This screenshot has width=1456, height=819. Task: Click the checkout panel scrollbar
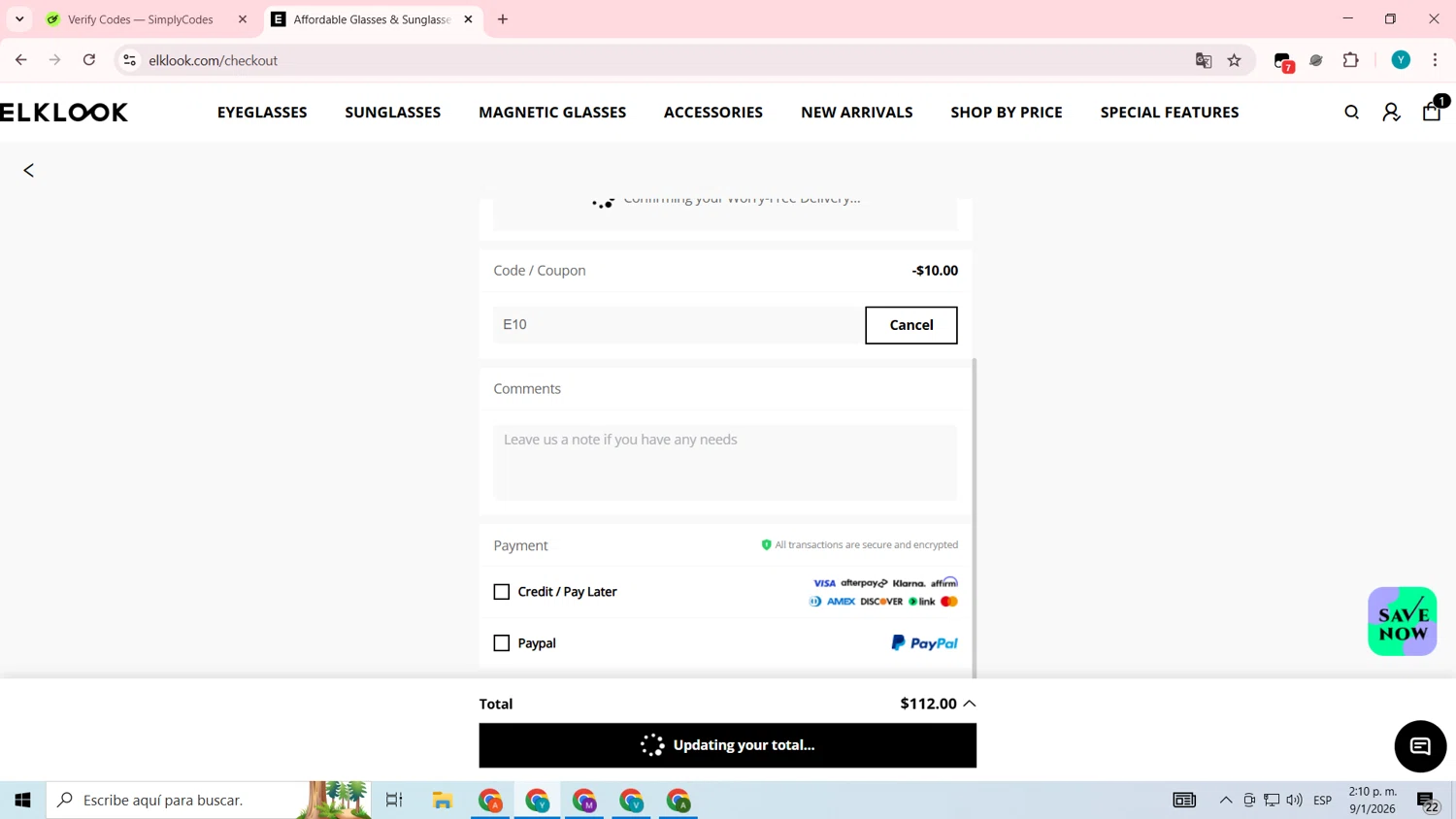(x=975, y=517)
